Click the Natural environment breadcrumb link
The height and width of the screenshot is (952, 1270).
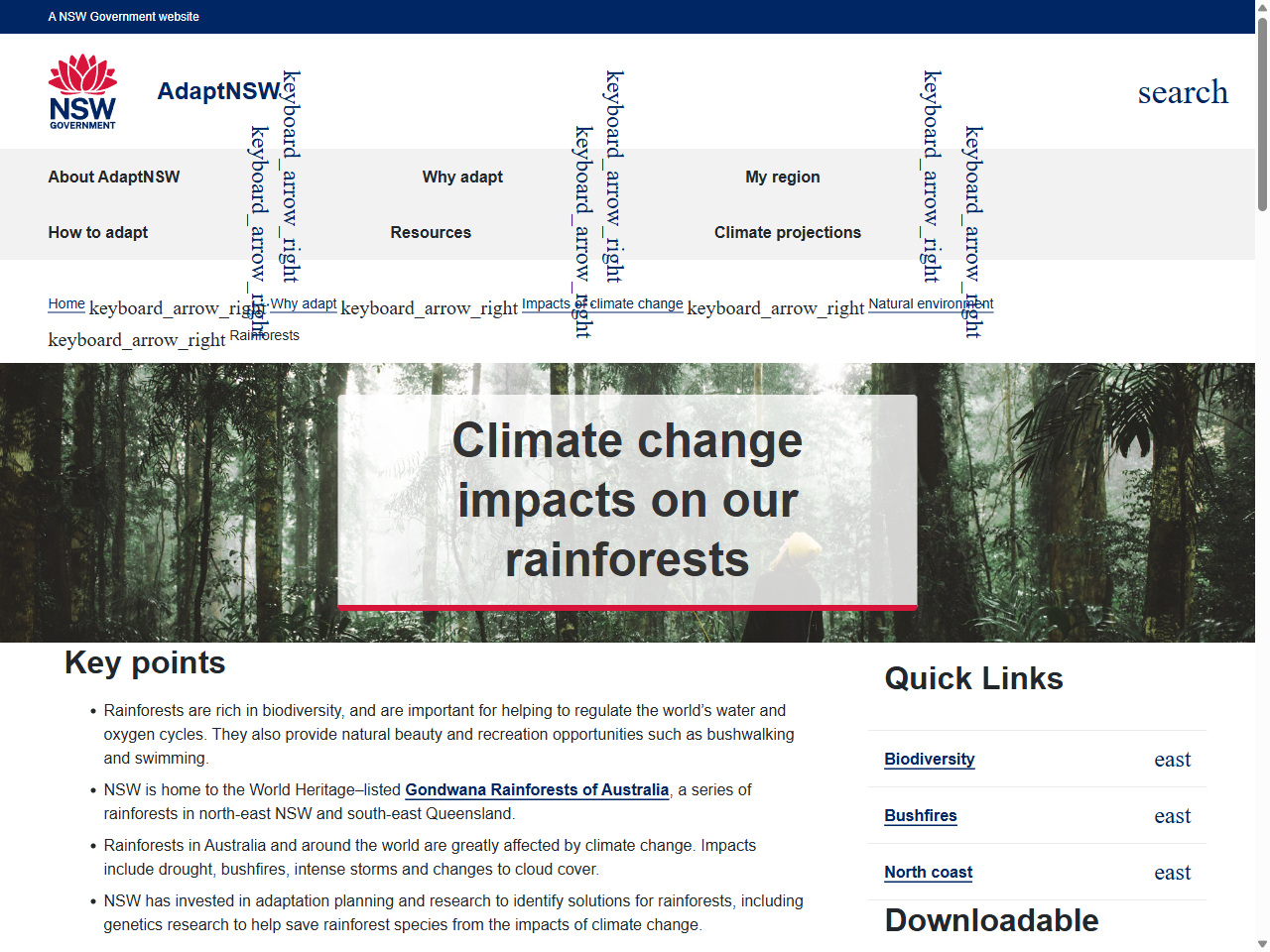(930, 303)
